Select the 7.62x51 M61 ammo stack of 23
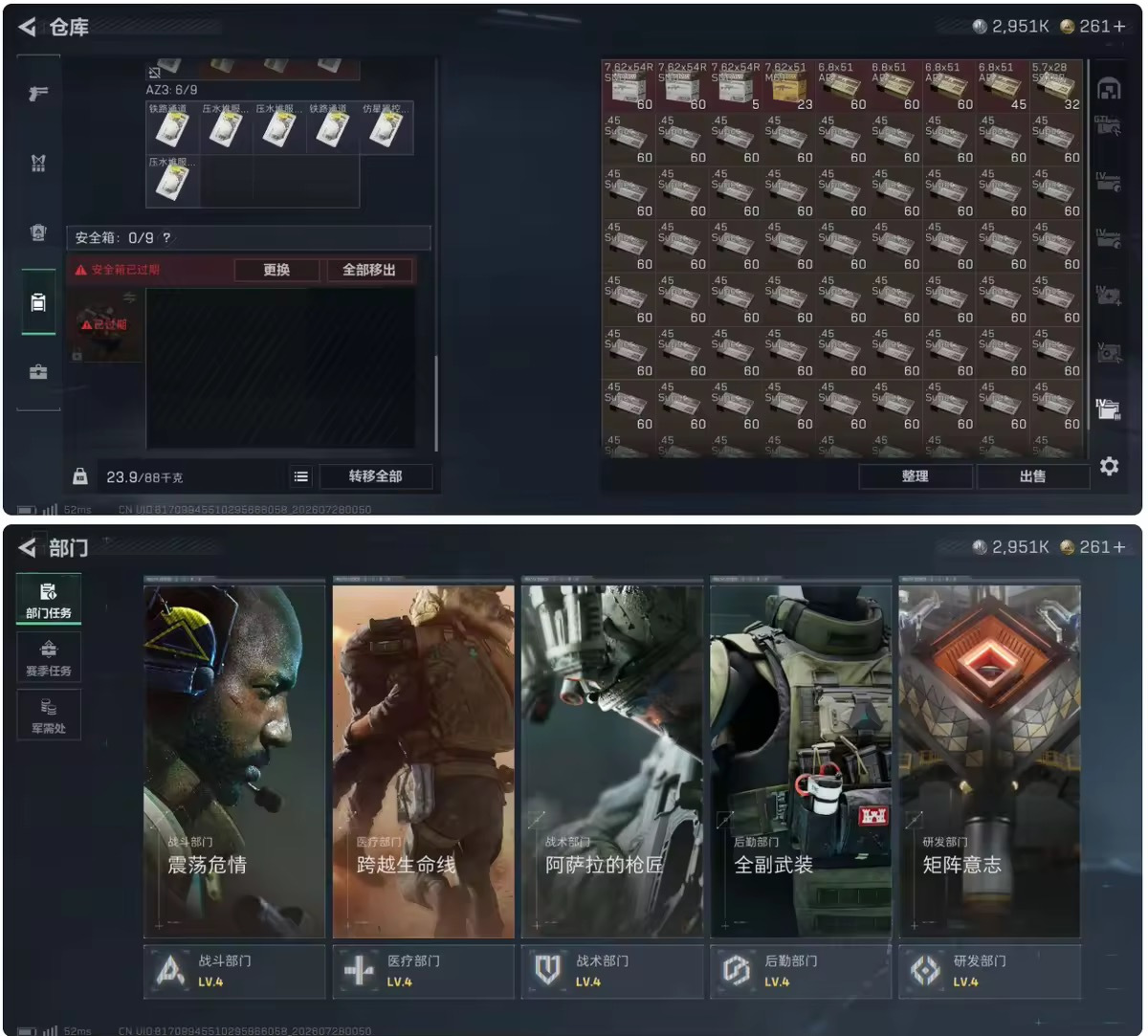This screenshot has width=1148, height=1036. (x=789, y=86)
